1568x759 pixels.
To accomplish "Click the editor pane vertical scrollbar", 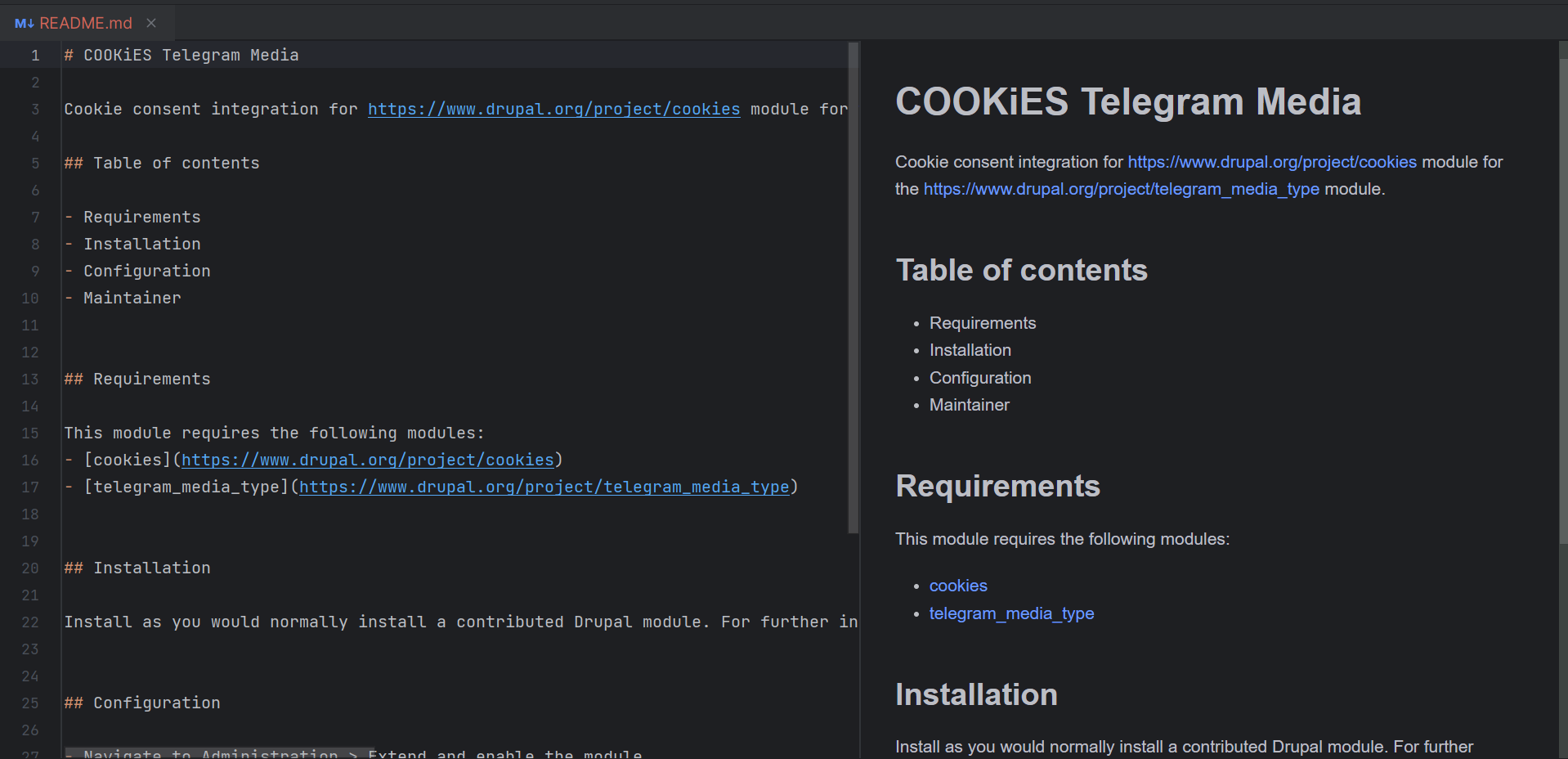I will tap(853, 286).
